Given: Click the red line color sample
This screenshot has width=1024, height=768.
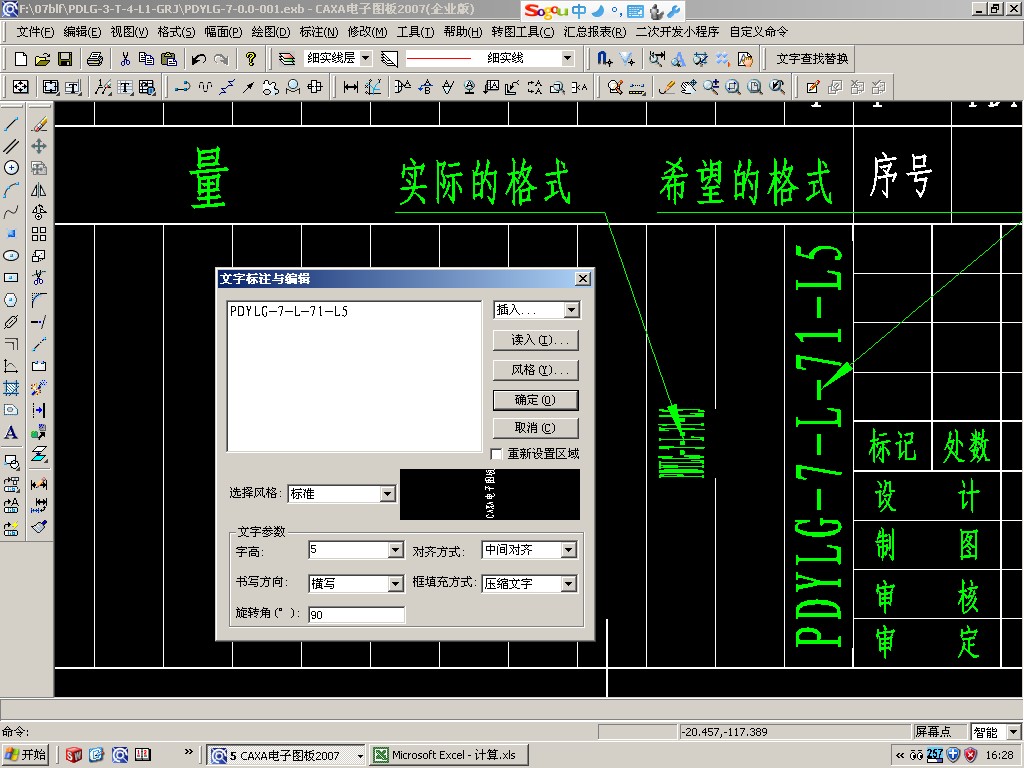Looking at the screenshot, I should (x=438, y=59).
